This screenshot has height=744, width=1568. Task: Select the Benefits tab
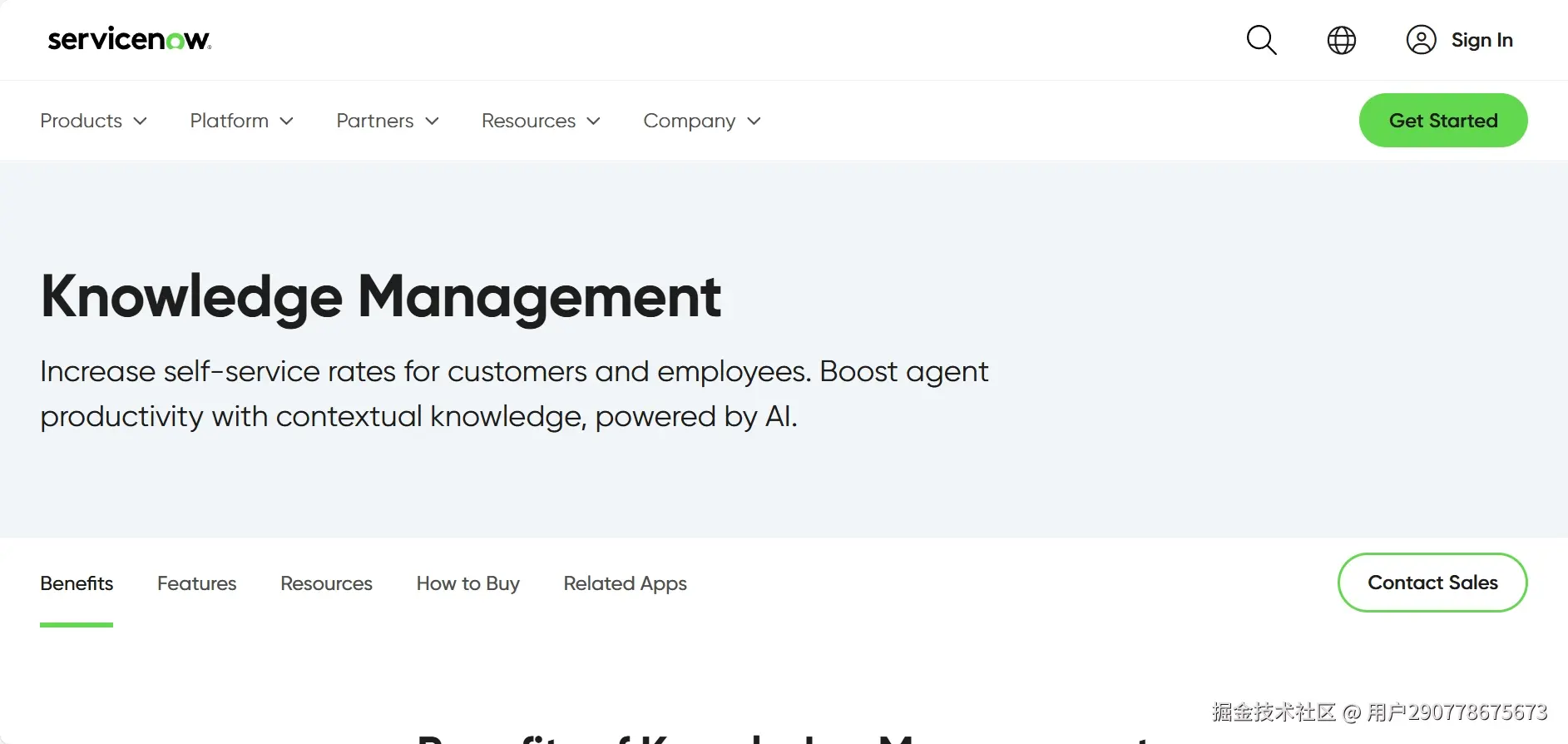[x=77, y=583]
